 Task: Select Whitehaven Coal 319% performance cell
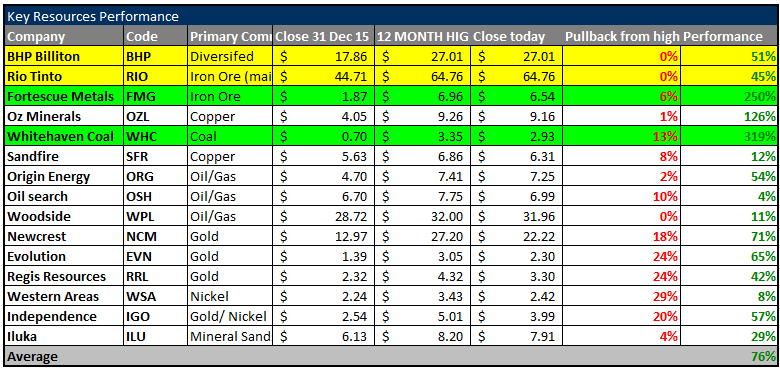[x=729, y=136]
